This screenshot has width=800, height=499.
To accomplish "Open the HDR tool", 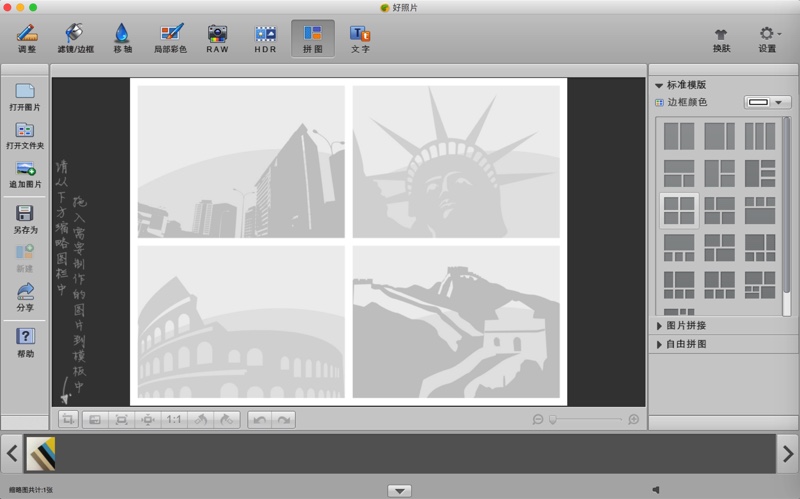I will point(265,39).
